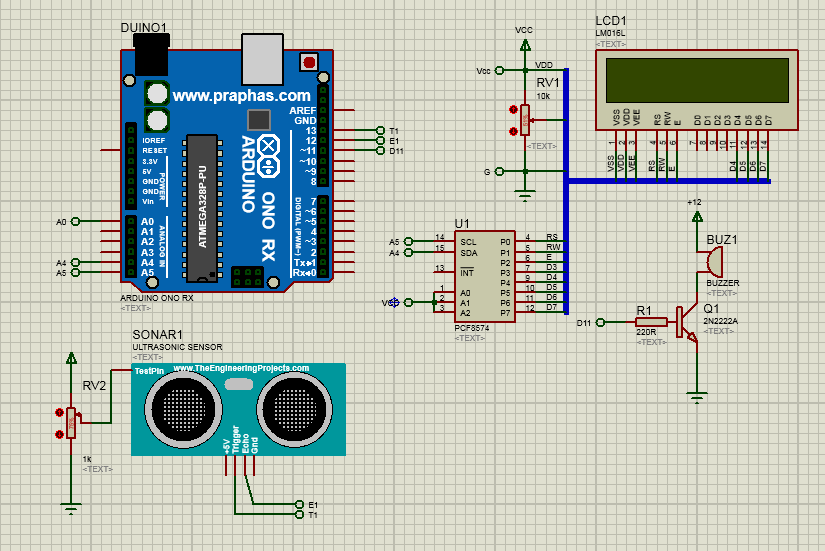Click the www.praphas.com text on the board
The height and width of the screenshot is (551, 825).
pos(242,95)
